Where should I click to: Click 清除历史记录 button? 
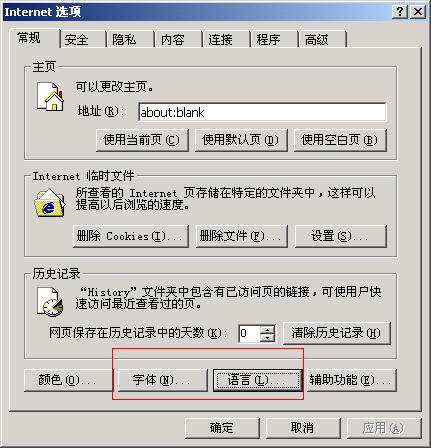point(337,333)
